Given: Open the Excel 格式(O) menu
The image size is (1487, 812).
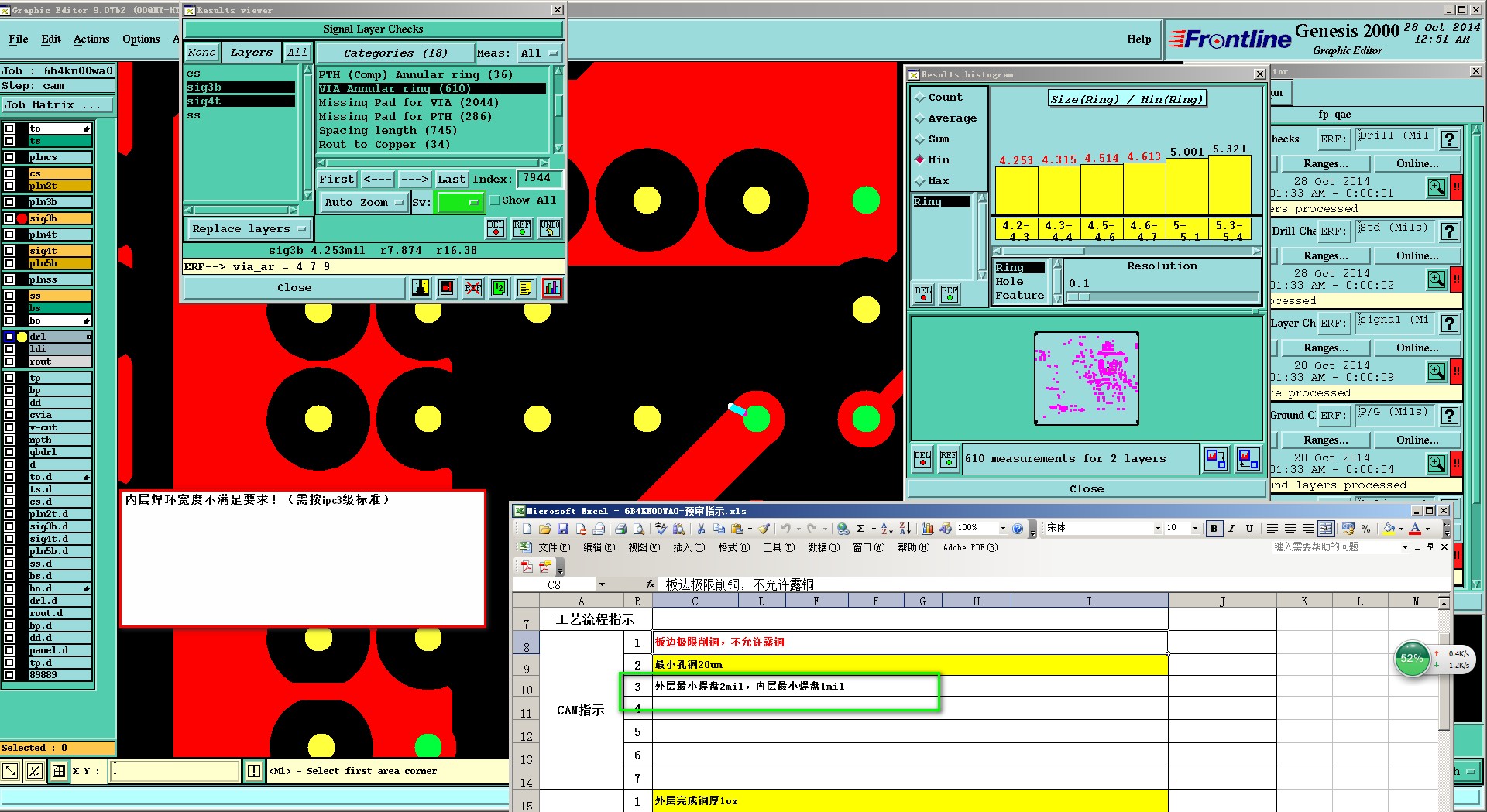Looking at the screenshot, I should click(x=733, y=548).
